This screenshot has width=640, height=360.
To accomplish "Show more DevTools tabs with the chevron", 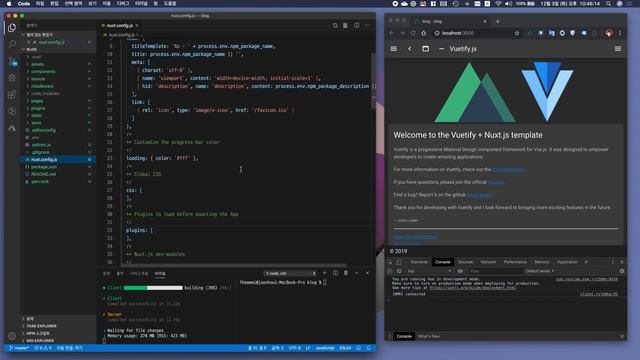I will click(x=586, y=262).
